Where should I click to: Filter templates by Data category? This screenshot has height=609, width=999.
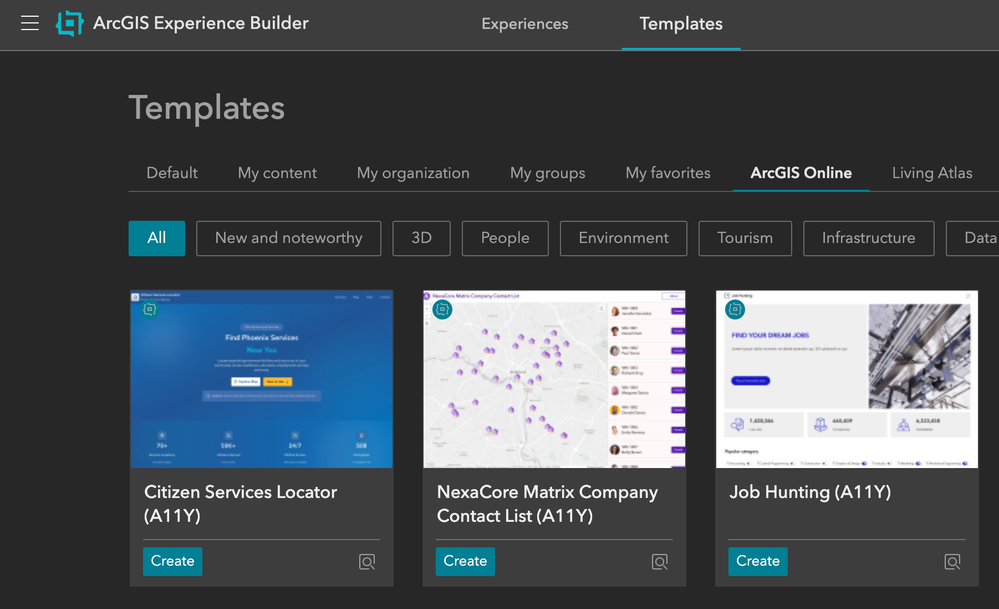974,238
